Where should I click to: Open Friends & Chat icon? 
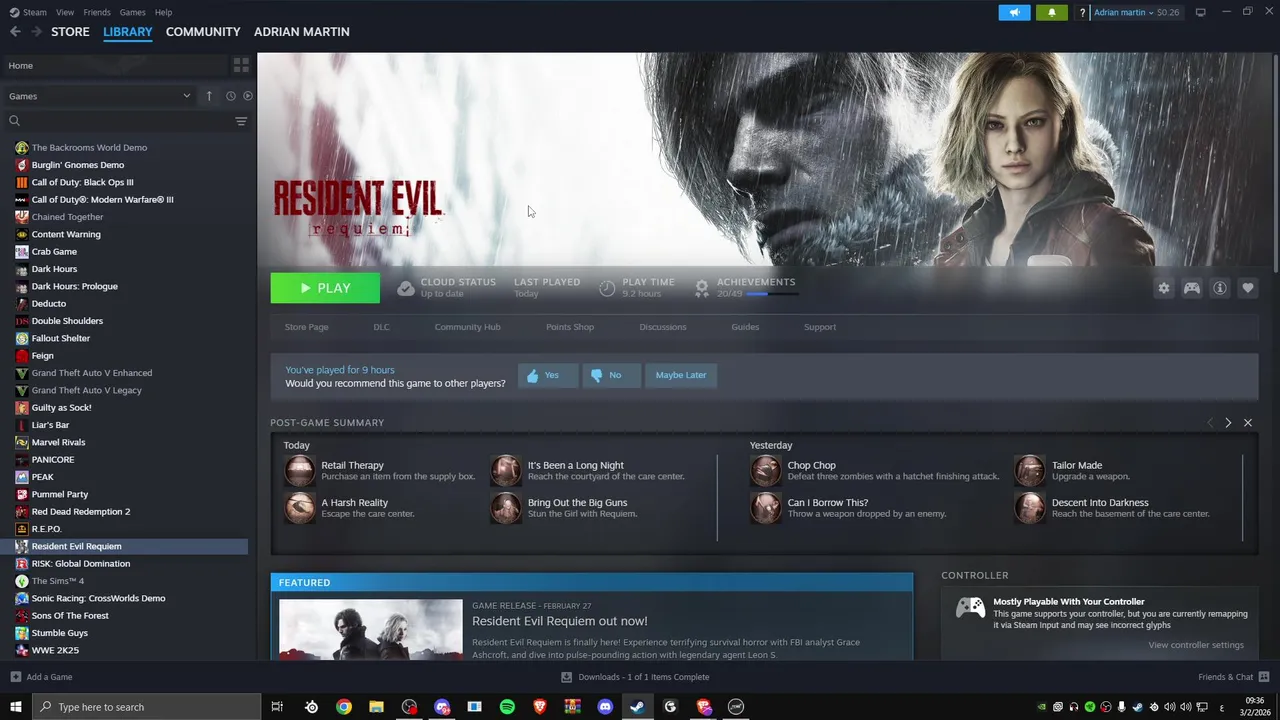click(x=1265, y=677)
